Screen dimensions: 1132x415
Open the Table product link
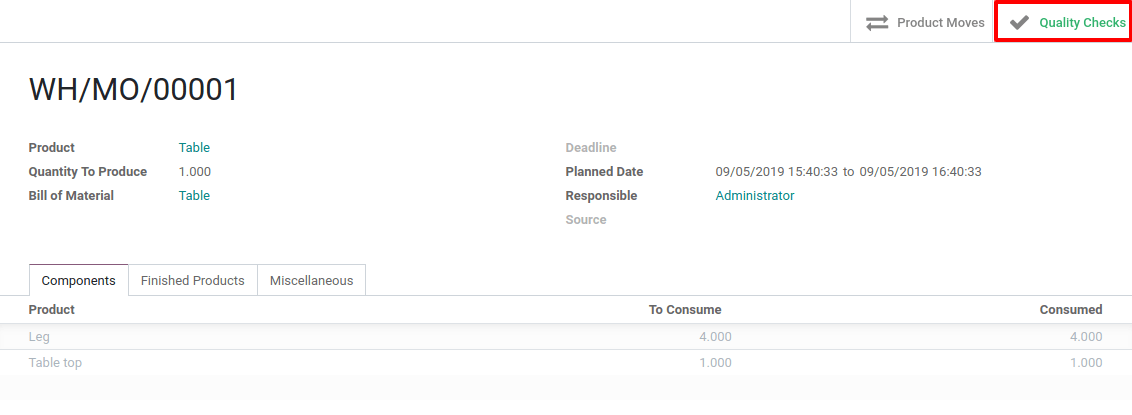click(194, 147)
